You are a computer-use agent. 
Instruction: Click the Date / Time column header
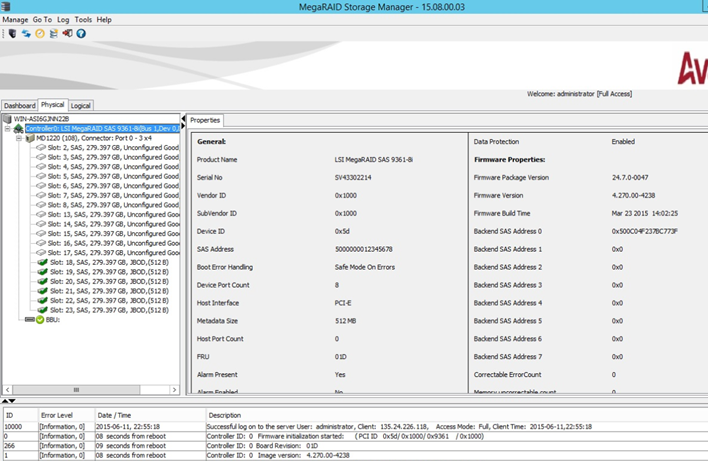coord(115,414)
